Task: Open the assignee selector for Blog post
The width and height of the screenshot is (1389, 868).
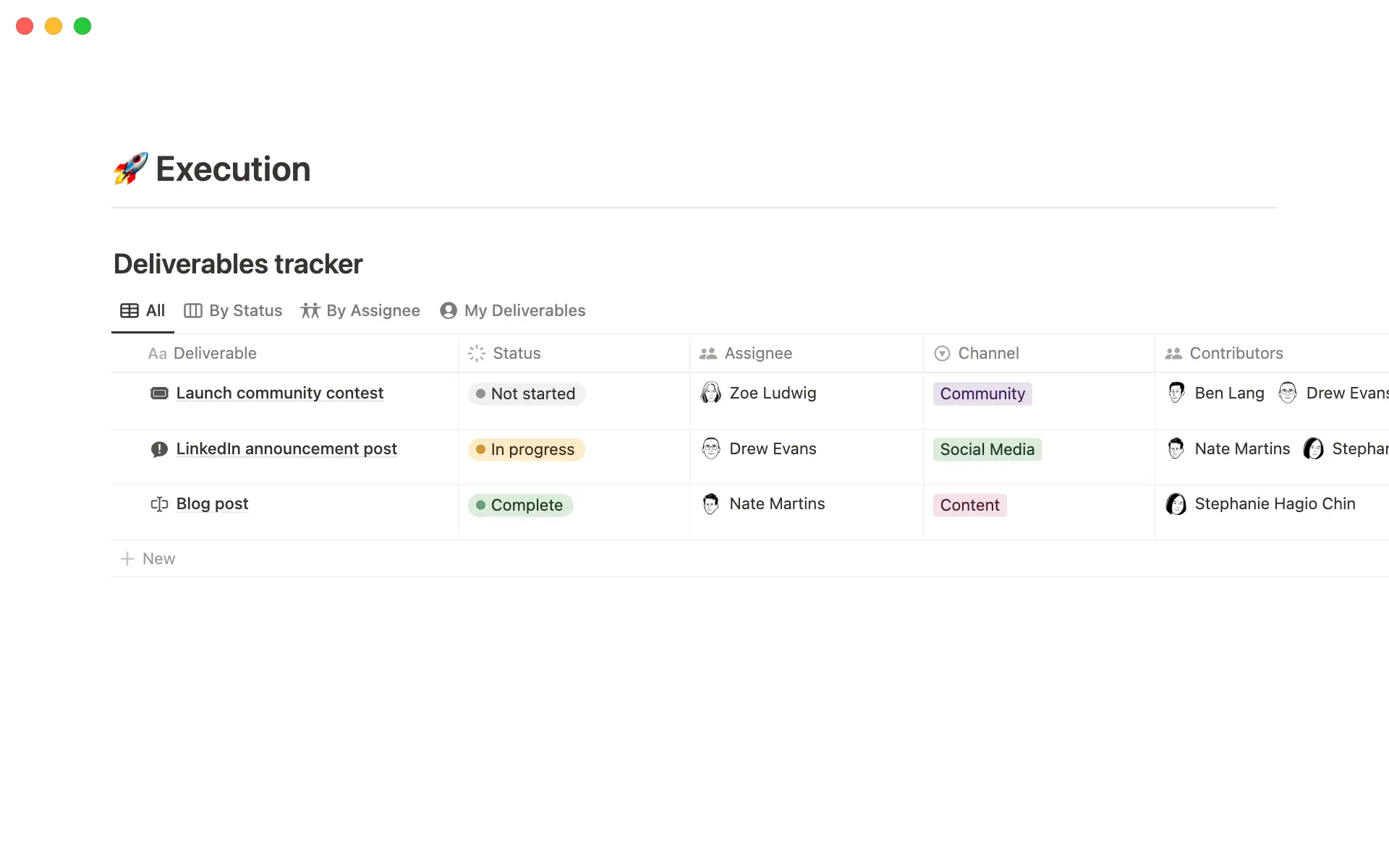Action: tap(776, 504)
